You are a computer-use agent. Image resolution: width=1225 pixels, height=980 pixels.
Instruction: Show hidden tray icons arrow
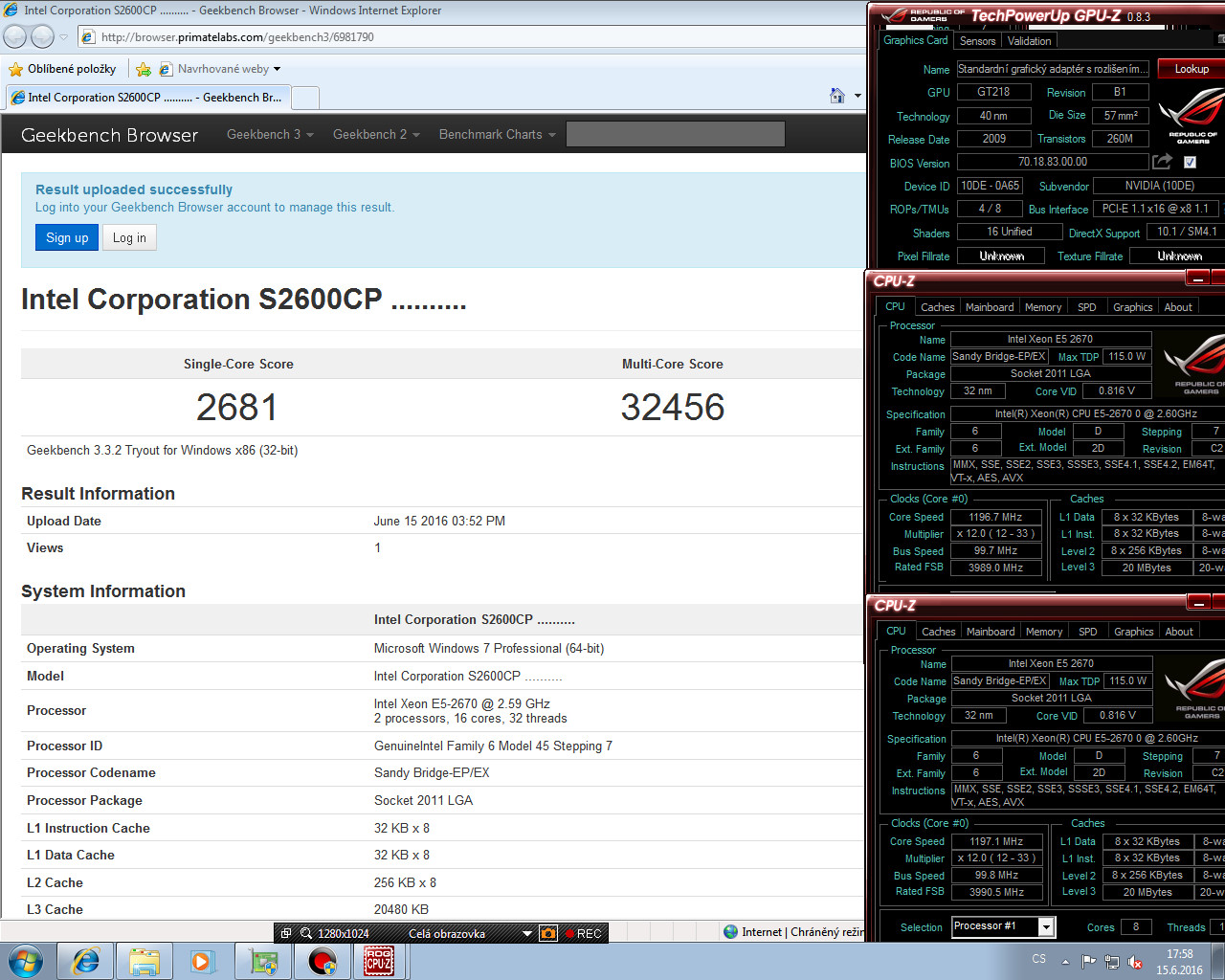1065,962
